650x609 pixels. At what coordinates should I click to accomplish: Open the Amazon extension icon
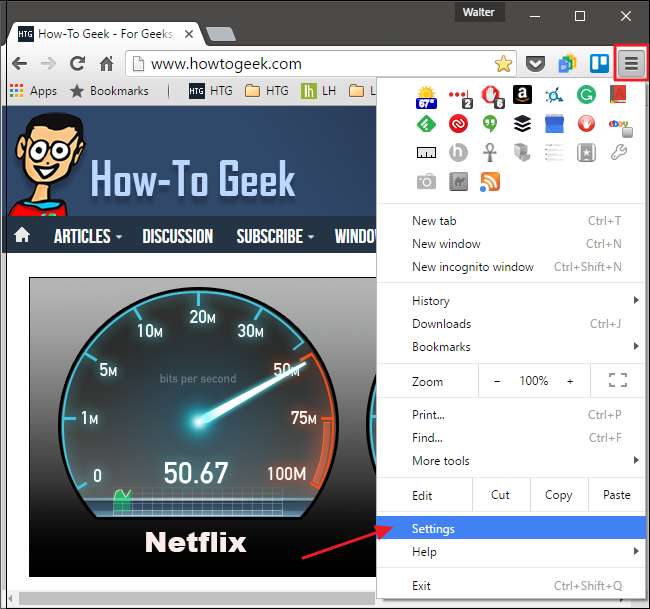pyautogui.click(x=522, y=95)
